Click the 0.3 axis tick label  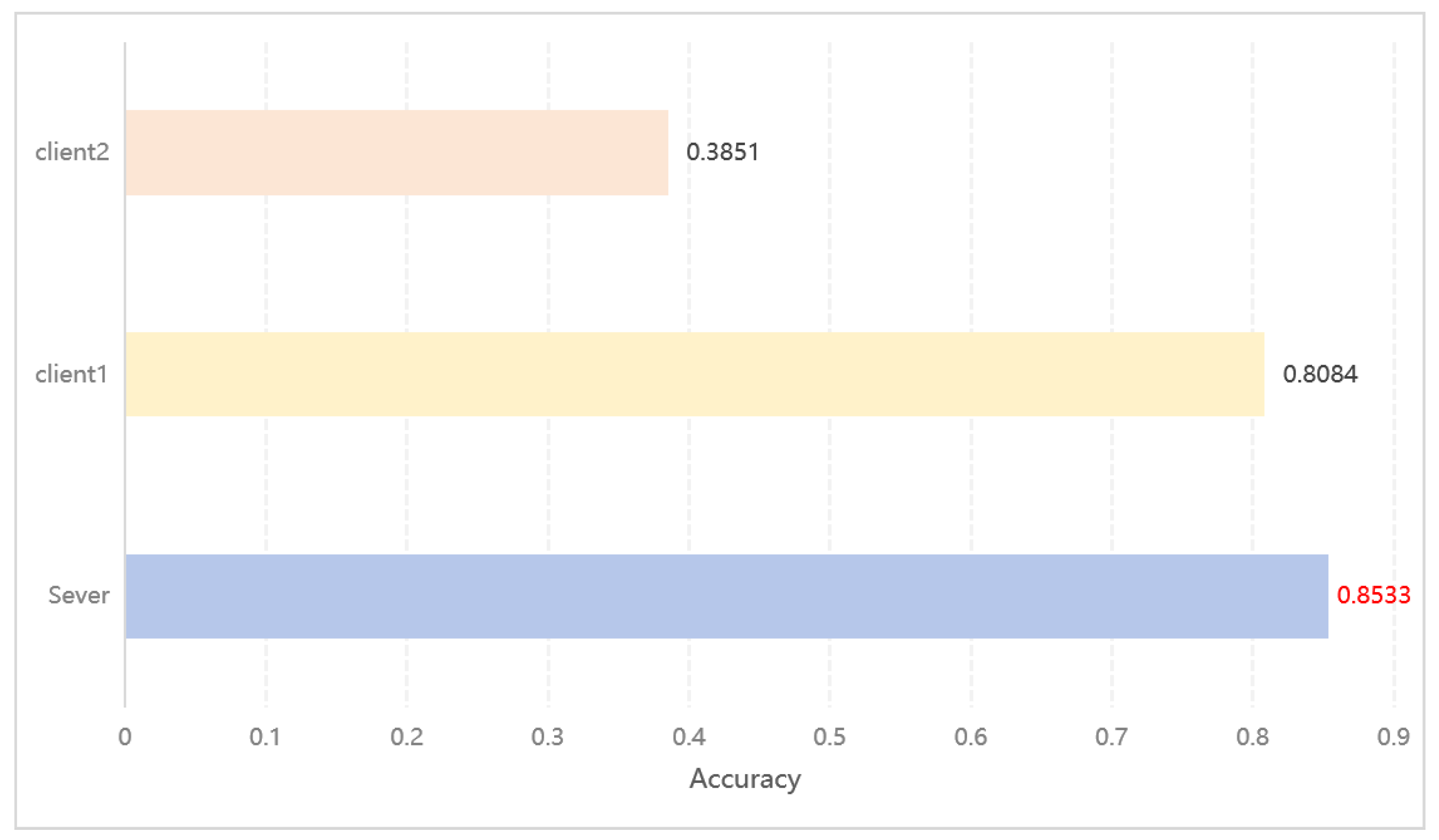click(x=548, y=737)
